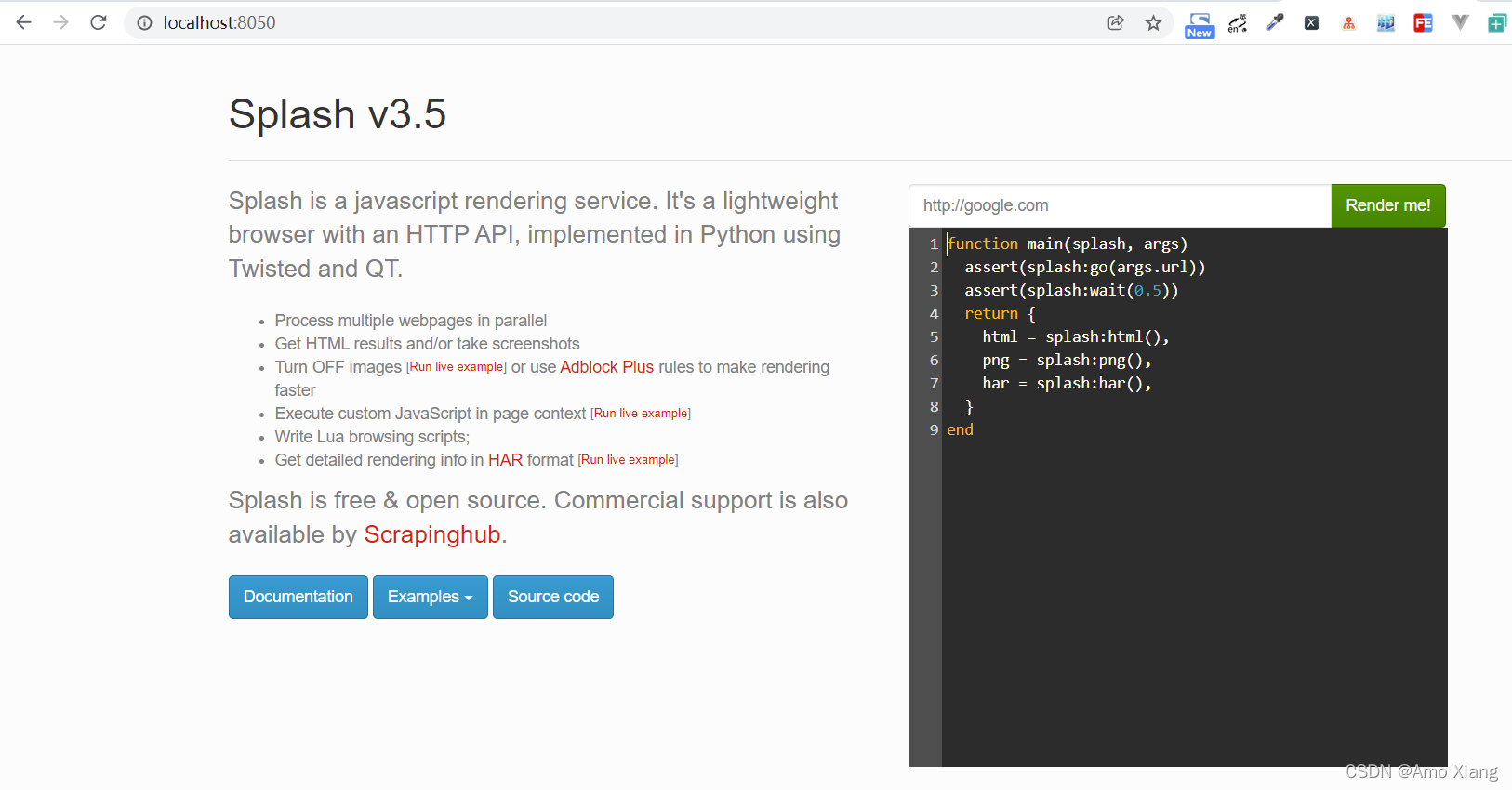1512x790 pixels.
Task: Click the 'end' keyword in the editor
Action: point(960,429)
